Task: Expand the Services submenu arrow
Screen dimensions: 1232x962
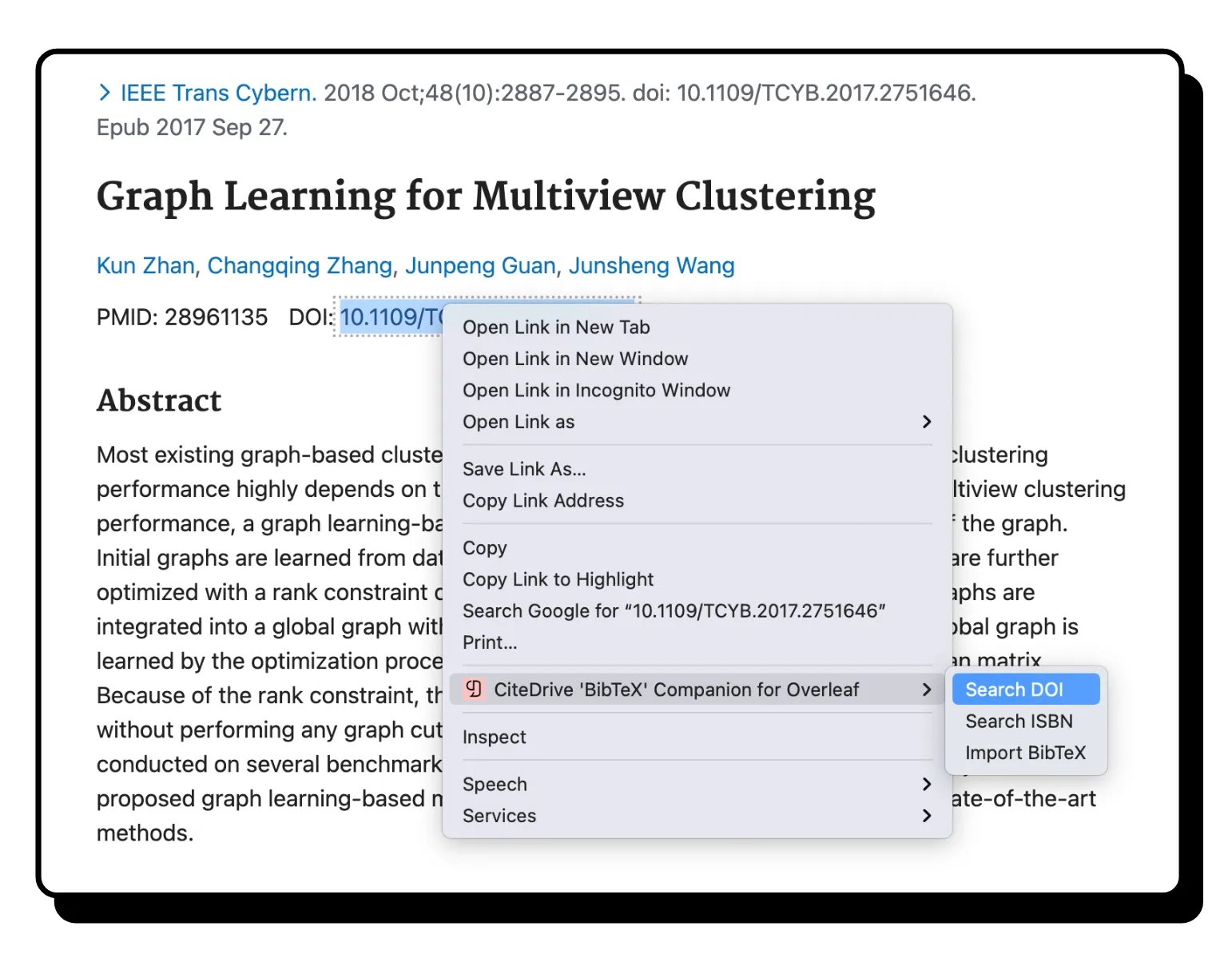Action: [x=926, y=816]
